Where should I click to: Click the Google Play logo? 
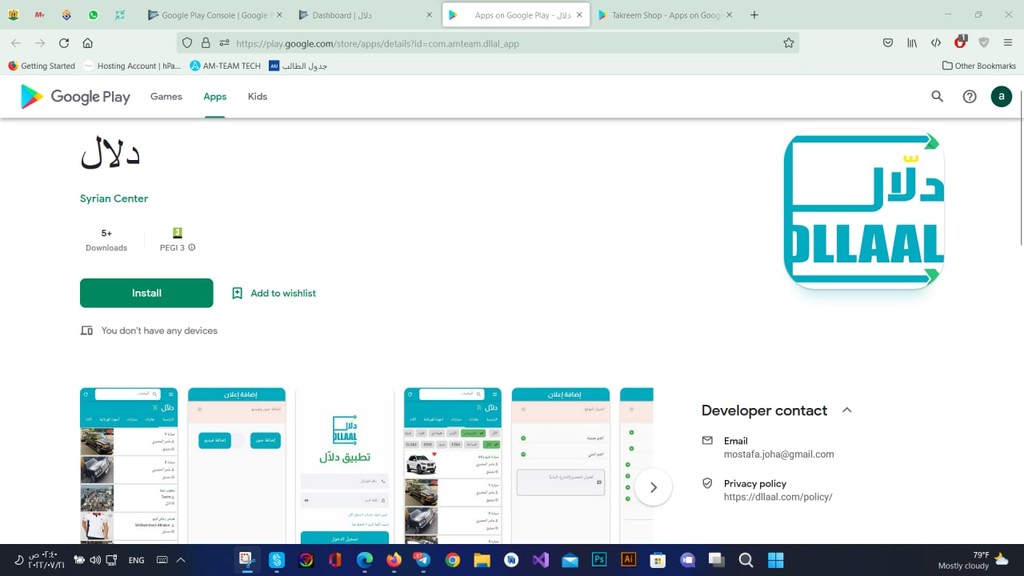[x=75, y=97]
